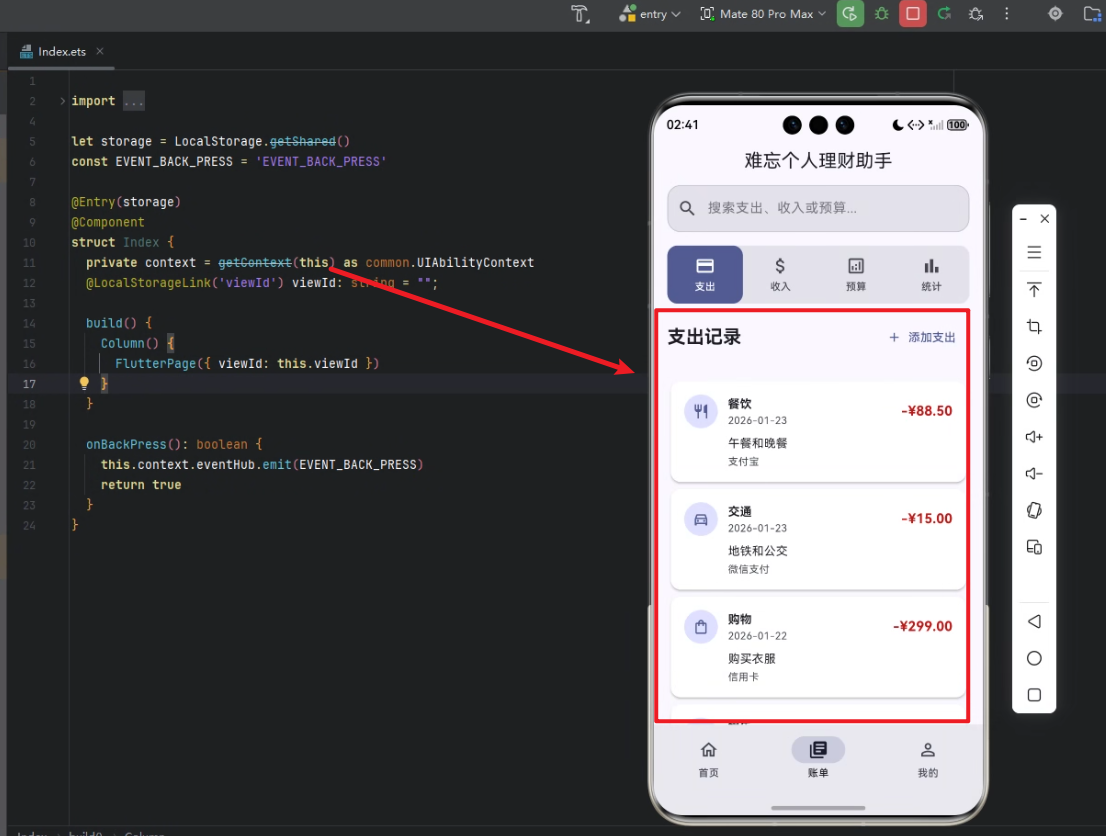Open the 交通 expense record card

(817, 540)
